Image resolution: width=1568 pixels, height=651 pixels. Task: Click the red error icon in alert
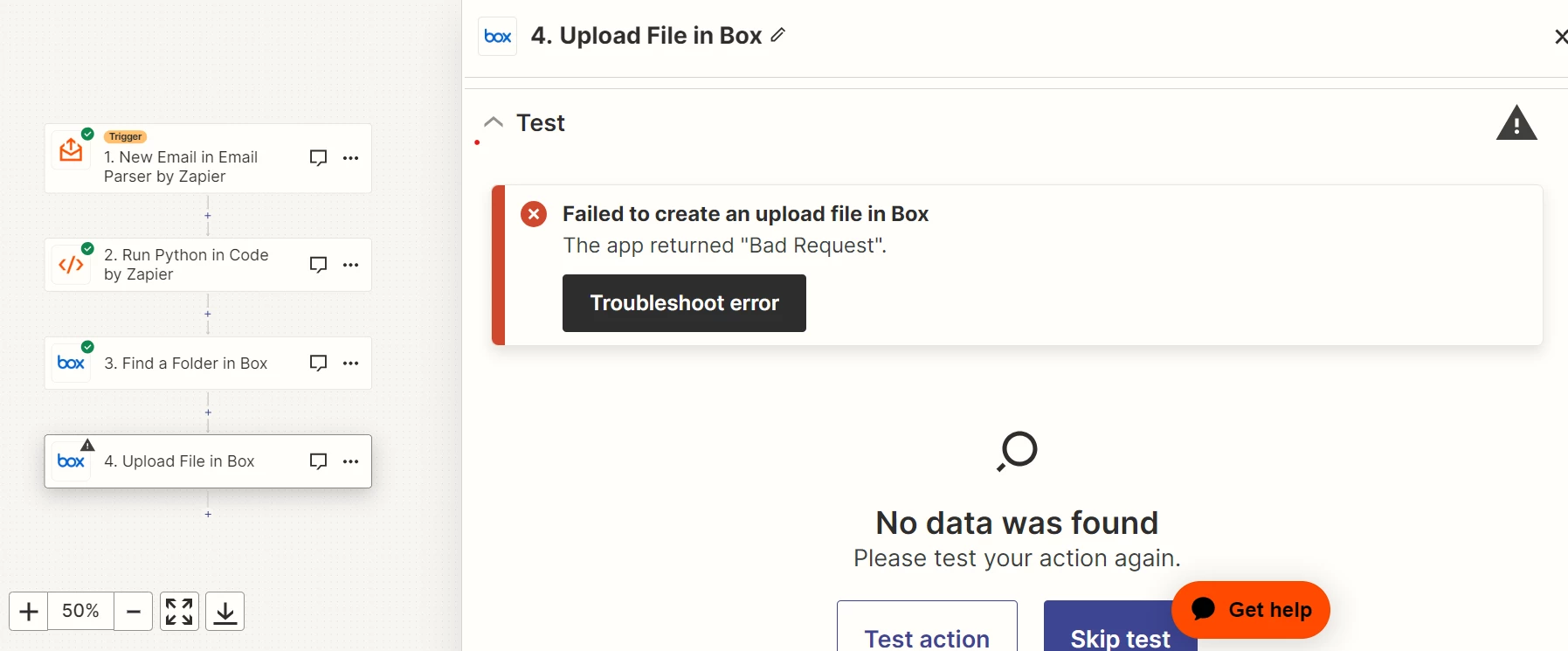534,214
